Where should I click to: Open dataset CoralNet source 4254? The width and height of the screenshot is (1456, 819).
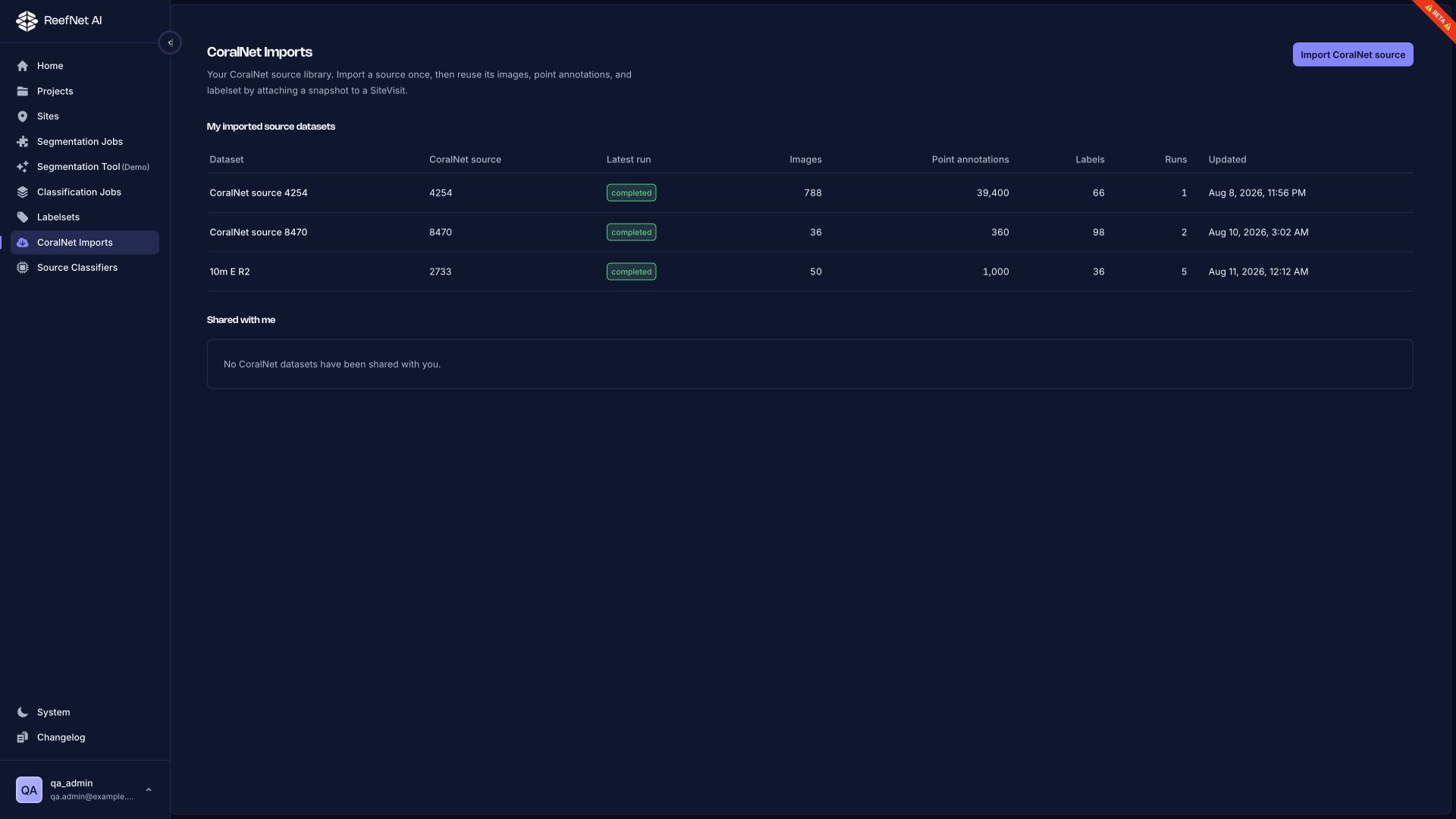[259, 193]
